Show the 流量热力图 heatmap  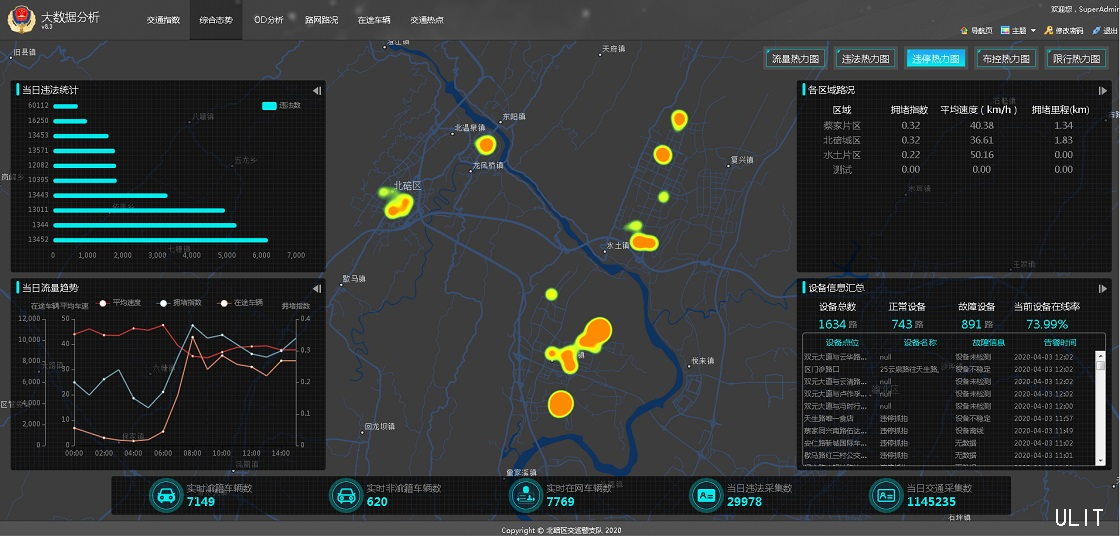796,59
